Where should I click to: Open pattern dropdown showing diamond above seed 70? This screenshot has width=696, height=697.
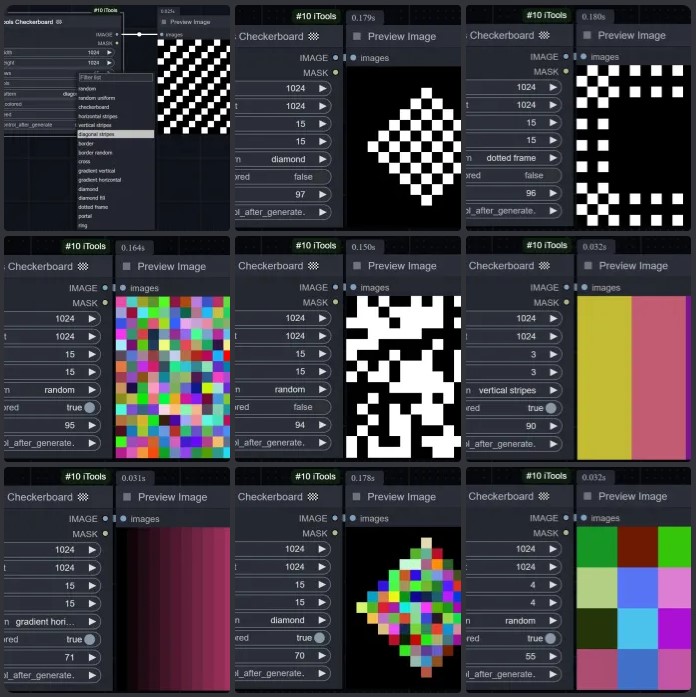click(283, 620)
